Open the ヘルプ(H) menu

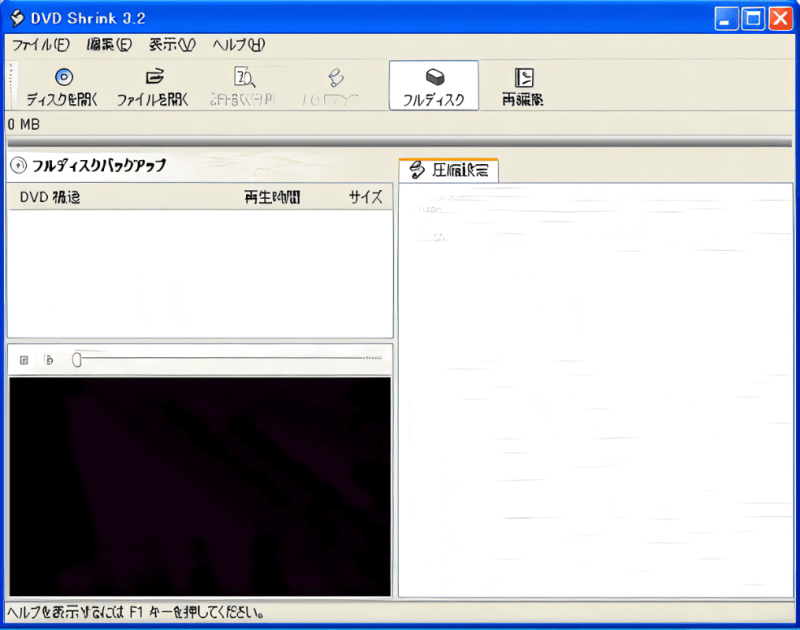click(239, 45)
